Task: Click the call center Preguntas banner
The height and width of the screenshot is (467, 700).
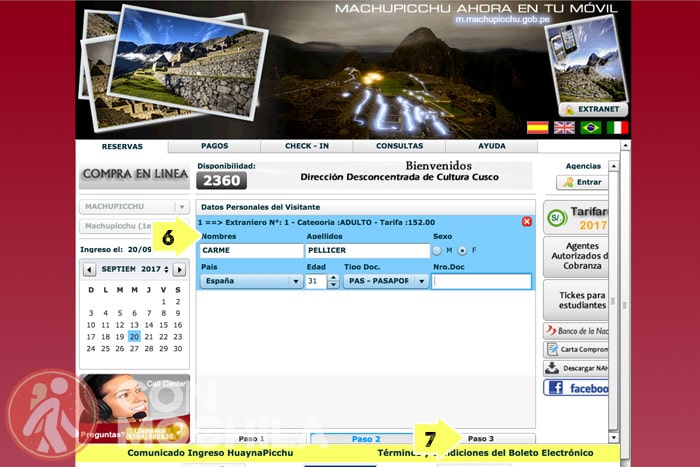Action: point(134,409)
